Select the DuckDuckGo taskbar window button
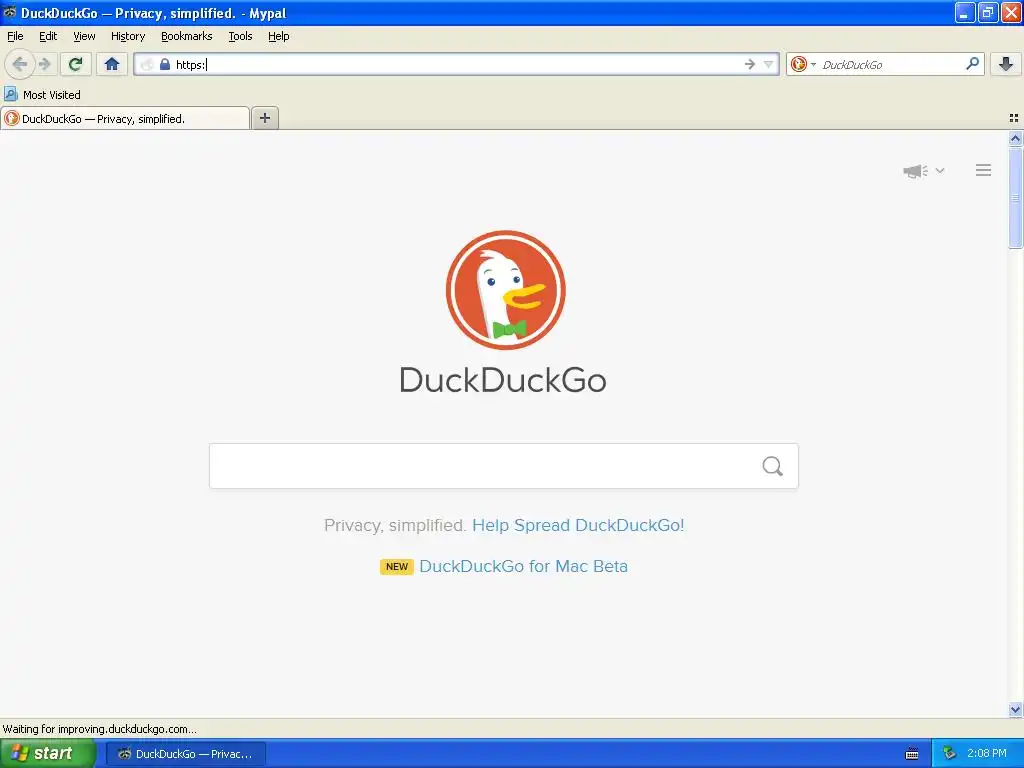1024x768 pixels. (186, 754)
